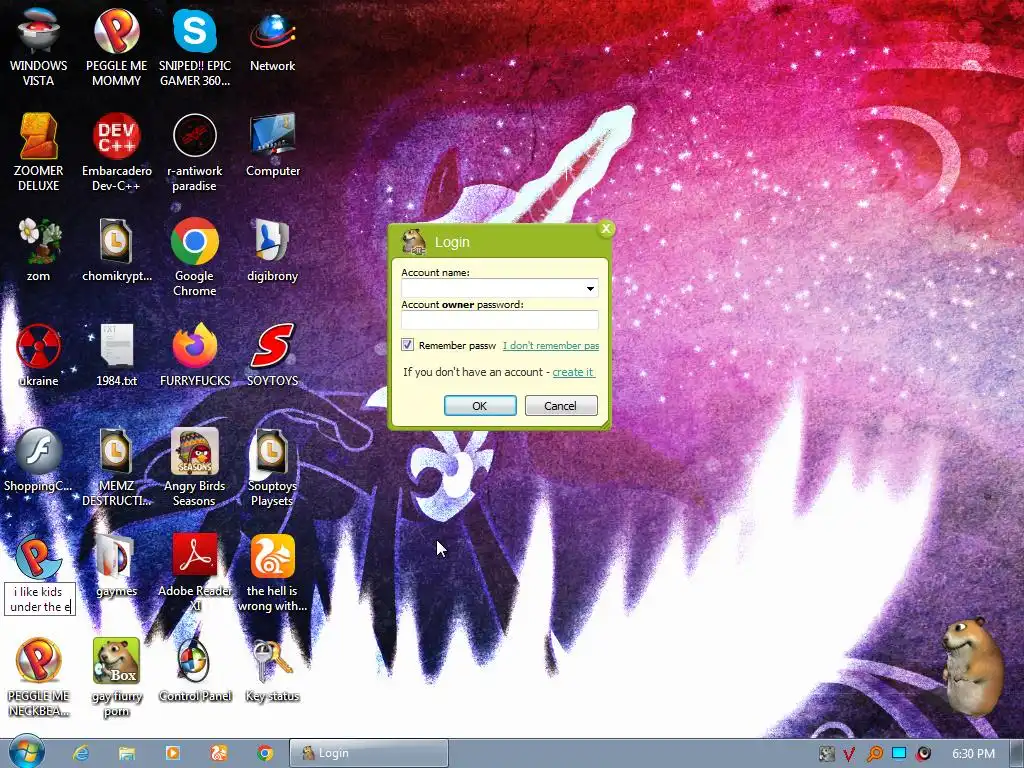Click the hamster character on the desktop

click(973, 666)
